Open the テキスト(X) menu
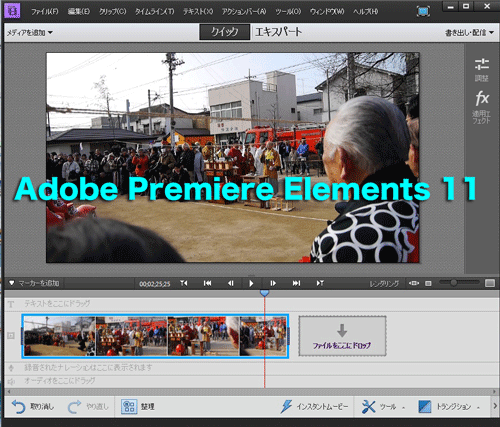This screenshot has width=500, height=427. coord(198,12)
